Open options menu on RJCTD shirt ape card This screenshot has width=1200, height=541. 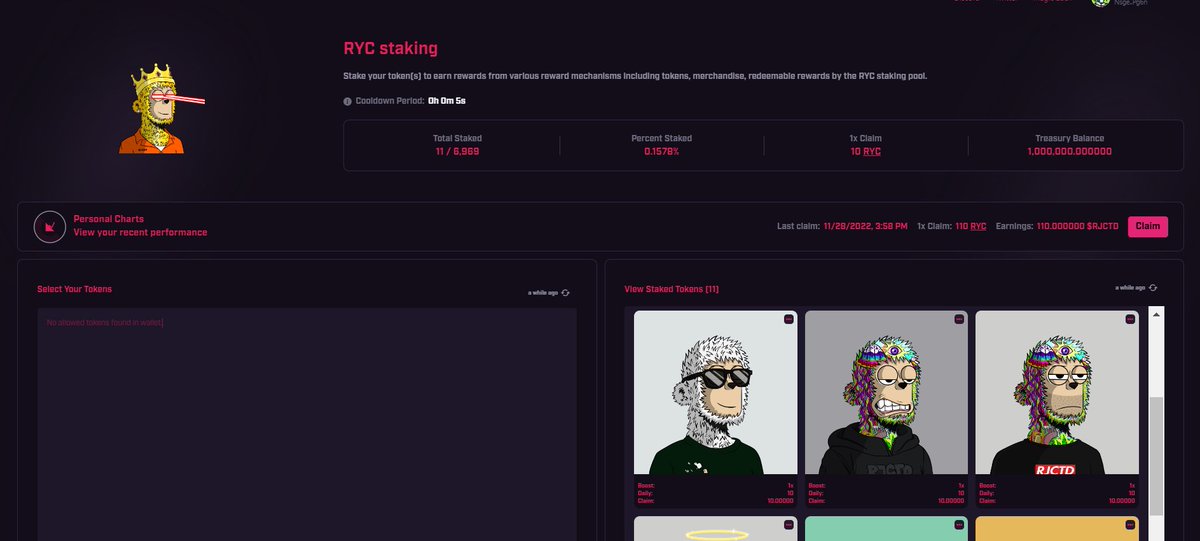[x=1130, y=319]
